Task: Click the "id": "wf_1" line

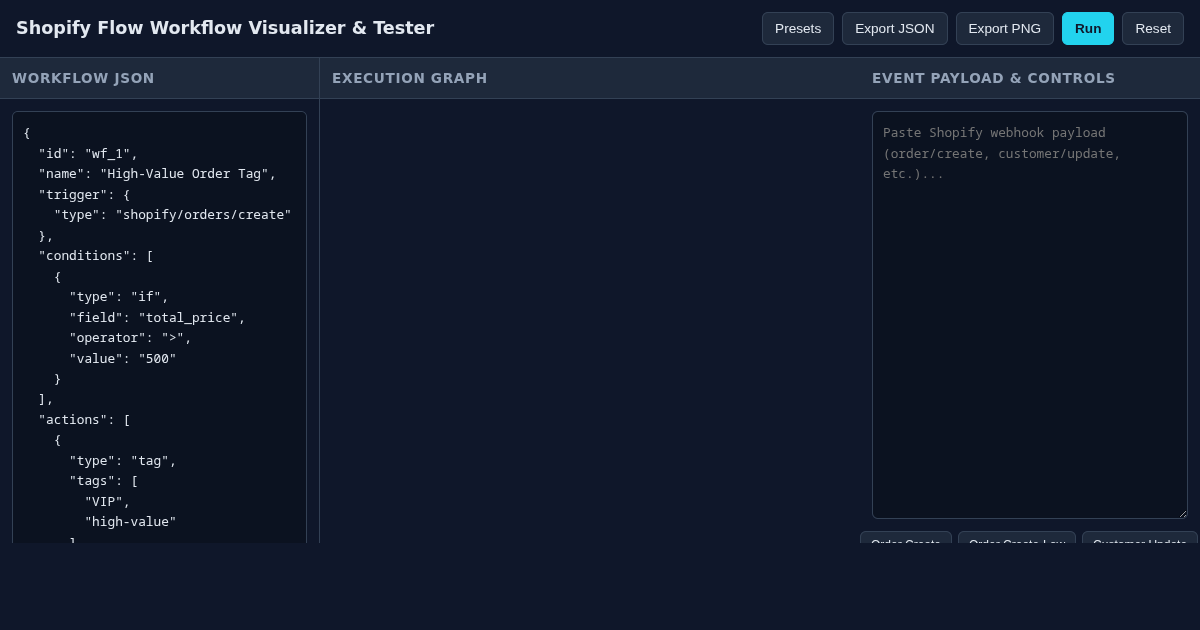Action: coord(88,154)
